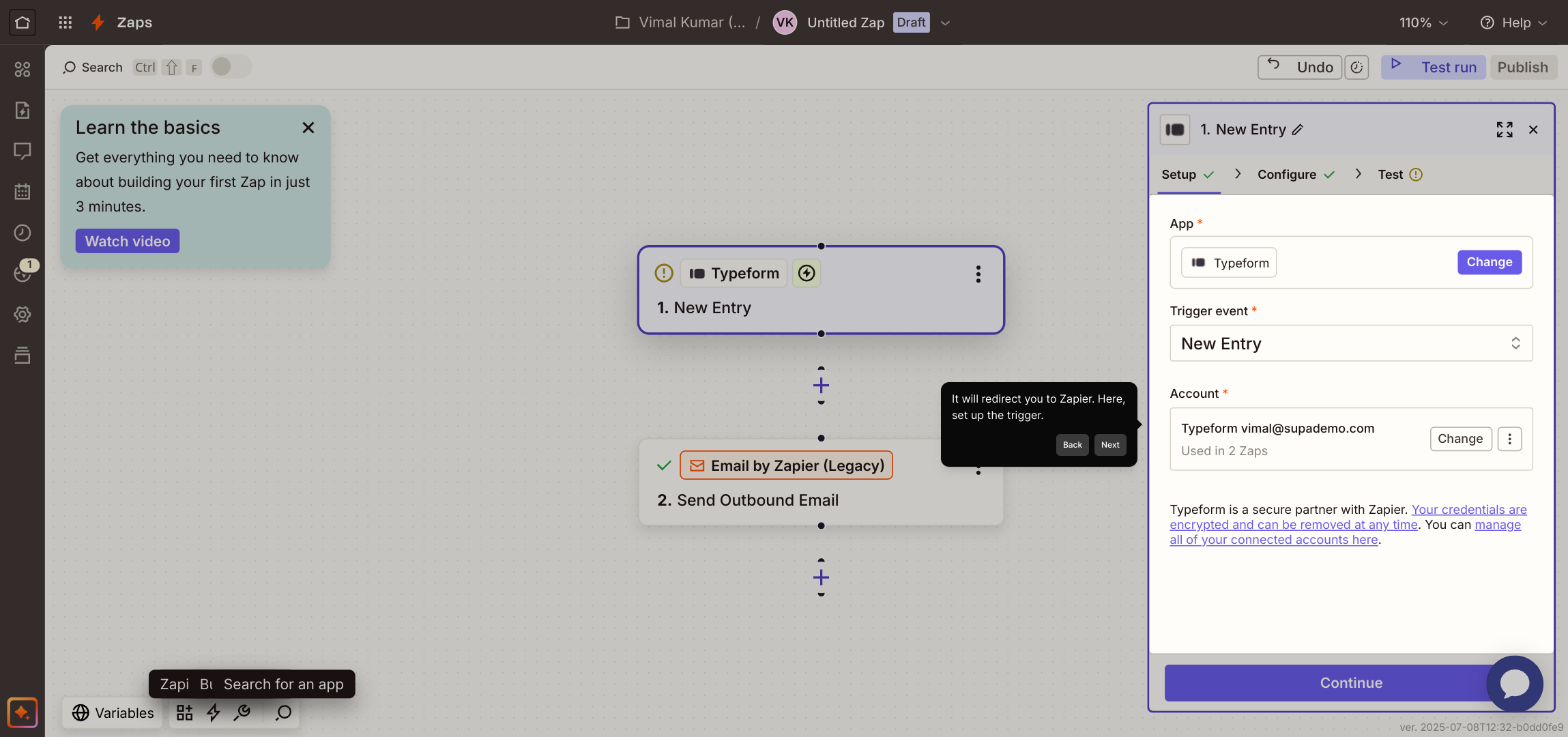Image resolution: width=1568 pixels, height=737 pixels.
Task: Click the VK user avatar
Action: 785,23
